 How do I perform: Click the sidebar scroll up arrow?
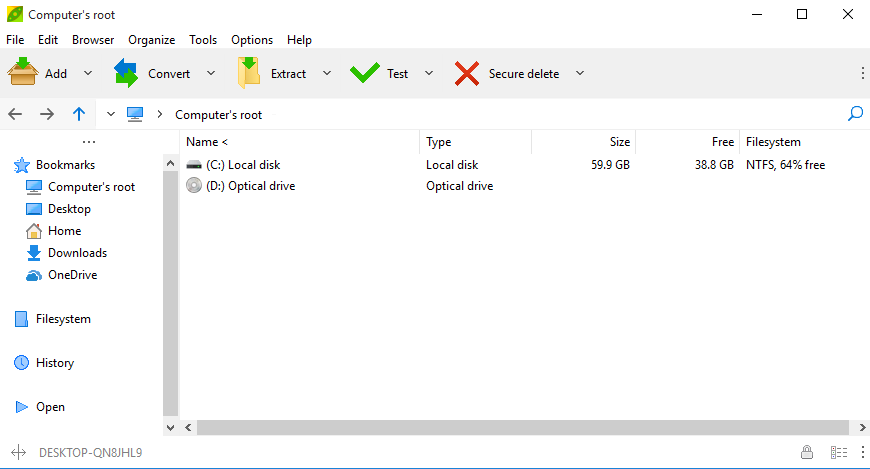click(170, 163)
